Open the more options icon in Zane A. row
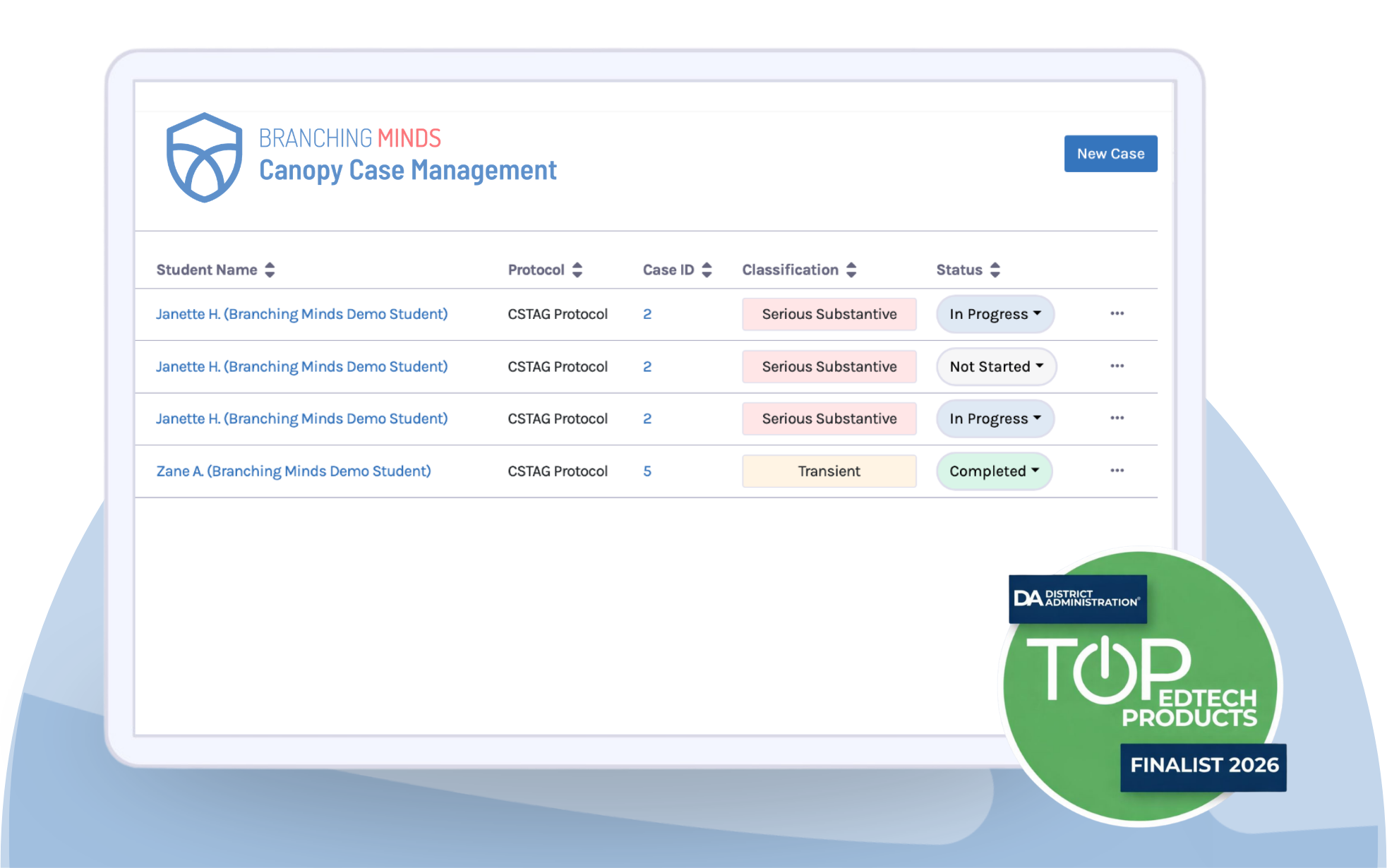 click(1117, 470)
